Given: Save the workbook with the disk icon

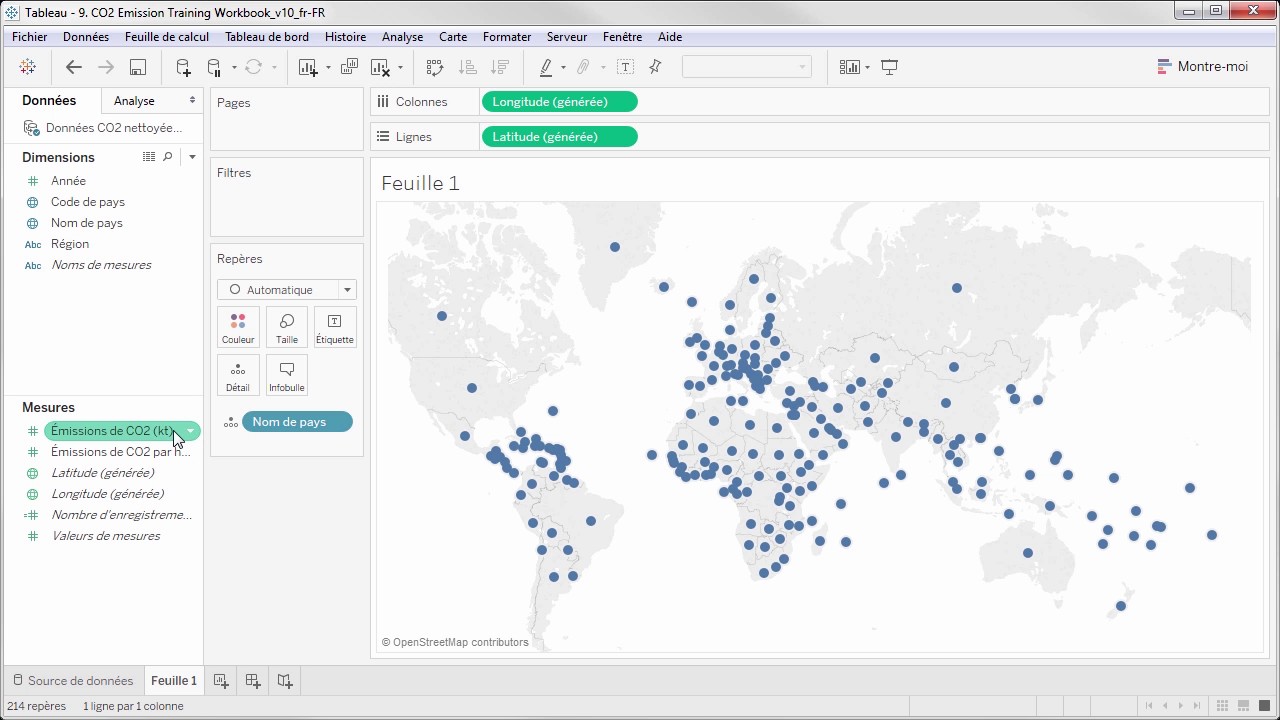Looking at the screenshot, I should pyautogui.click(x=138, y=67).
